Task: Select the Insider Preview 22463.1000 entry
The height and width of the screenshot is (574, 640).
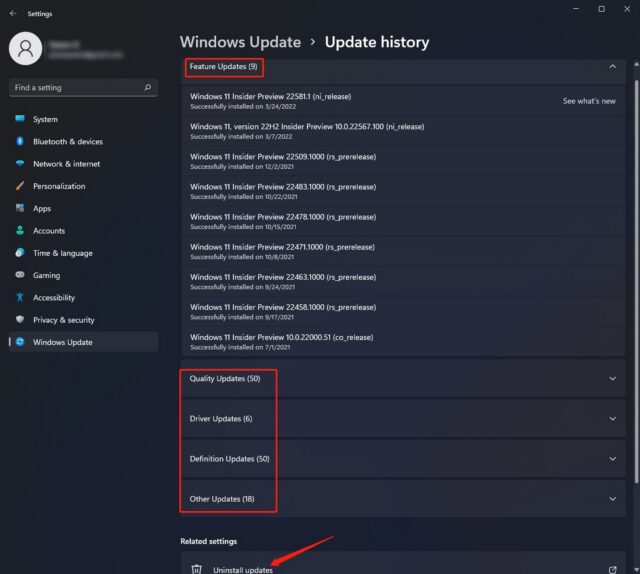Action: click(x=403, y=282)
